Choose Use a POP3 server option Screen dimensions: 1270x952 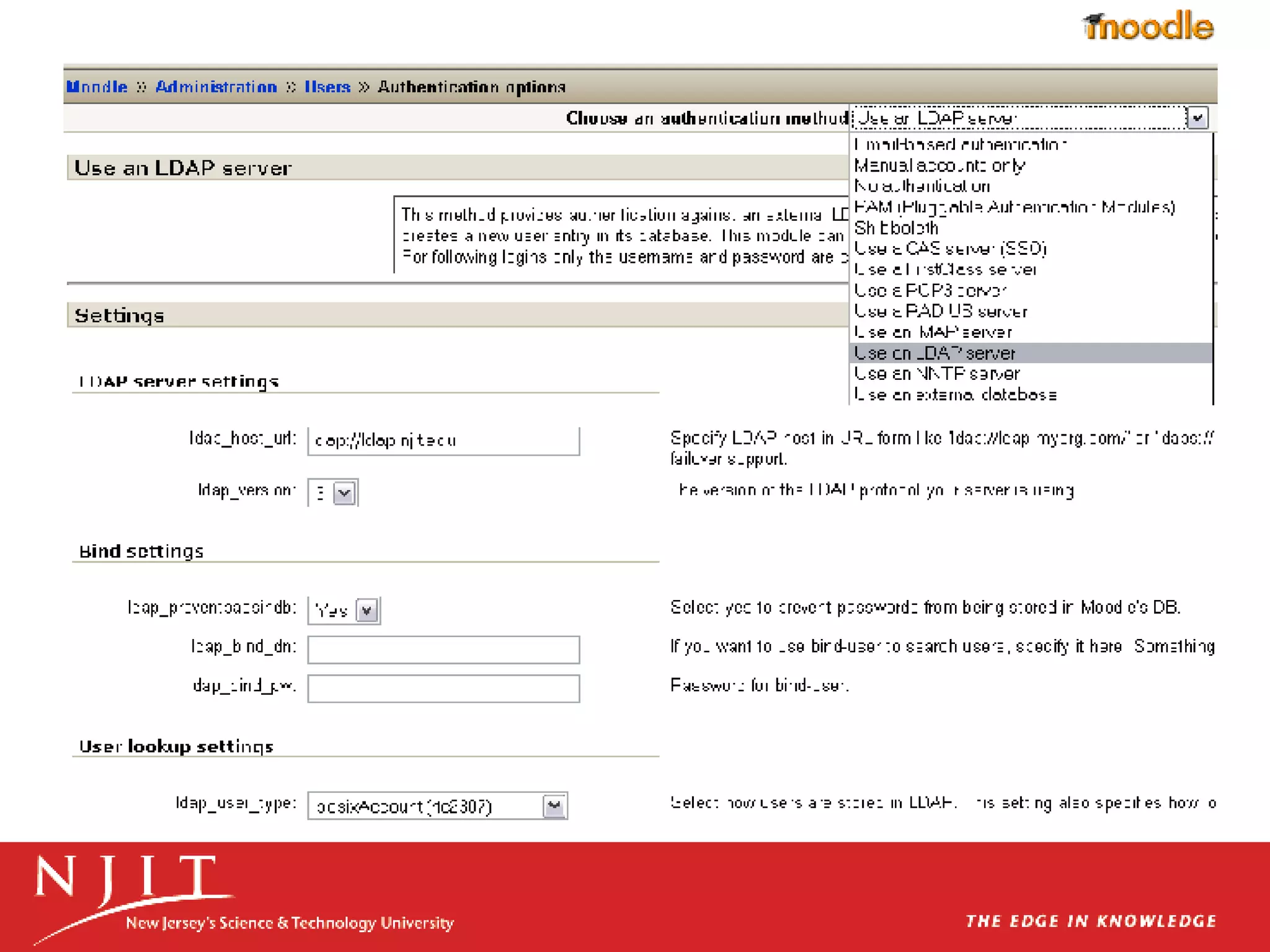[1031, 290]
